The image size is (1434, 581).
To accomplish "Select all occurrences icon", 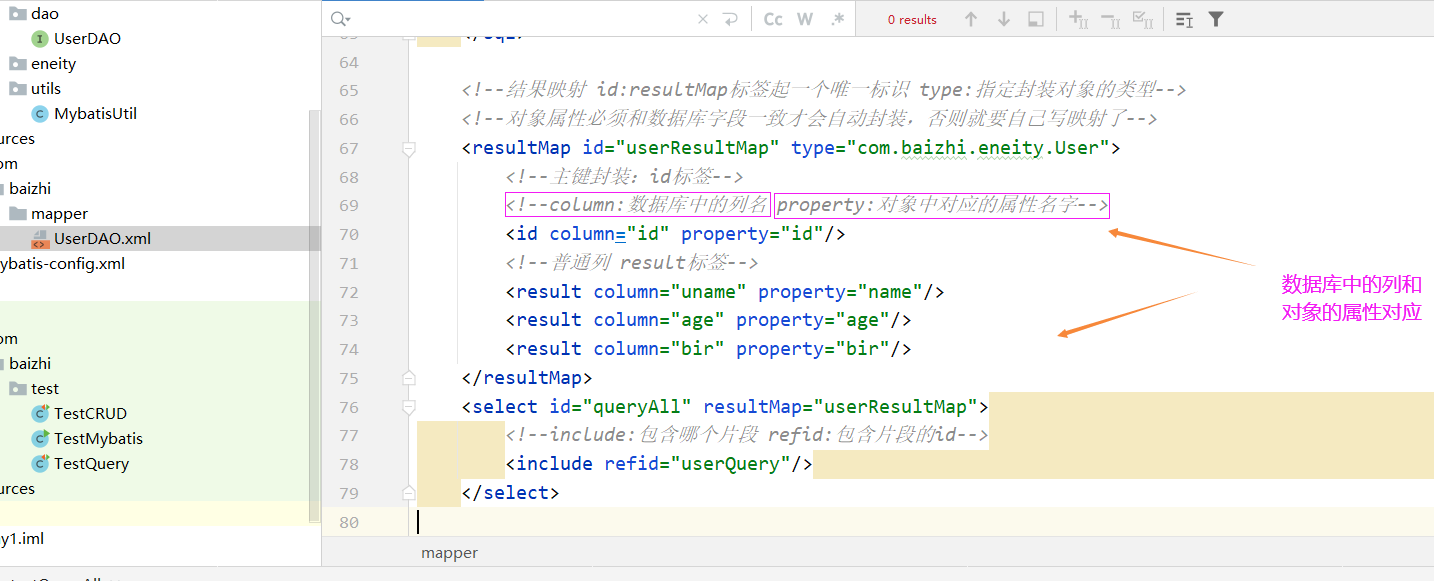I will [1142, 19].
